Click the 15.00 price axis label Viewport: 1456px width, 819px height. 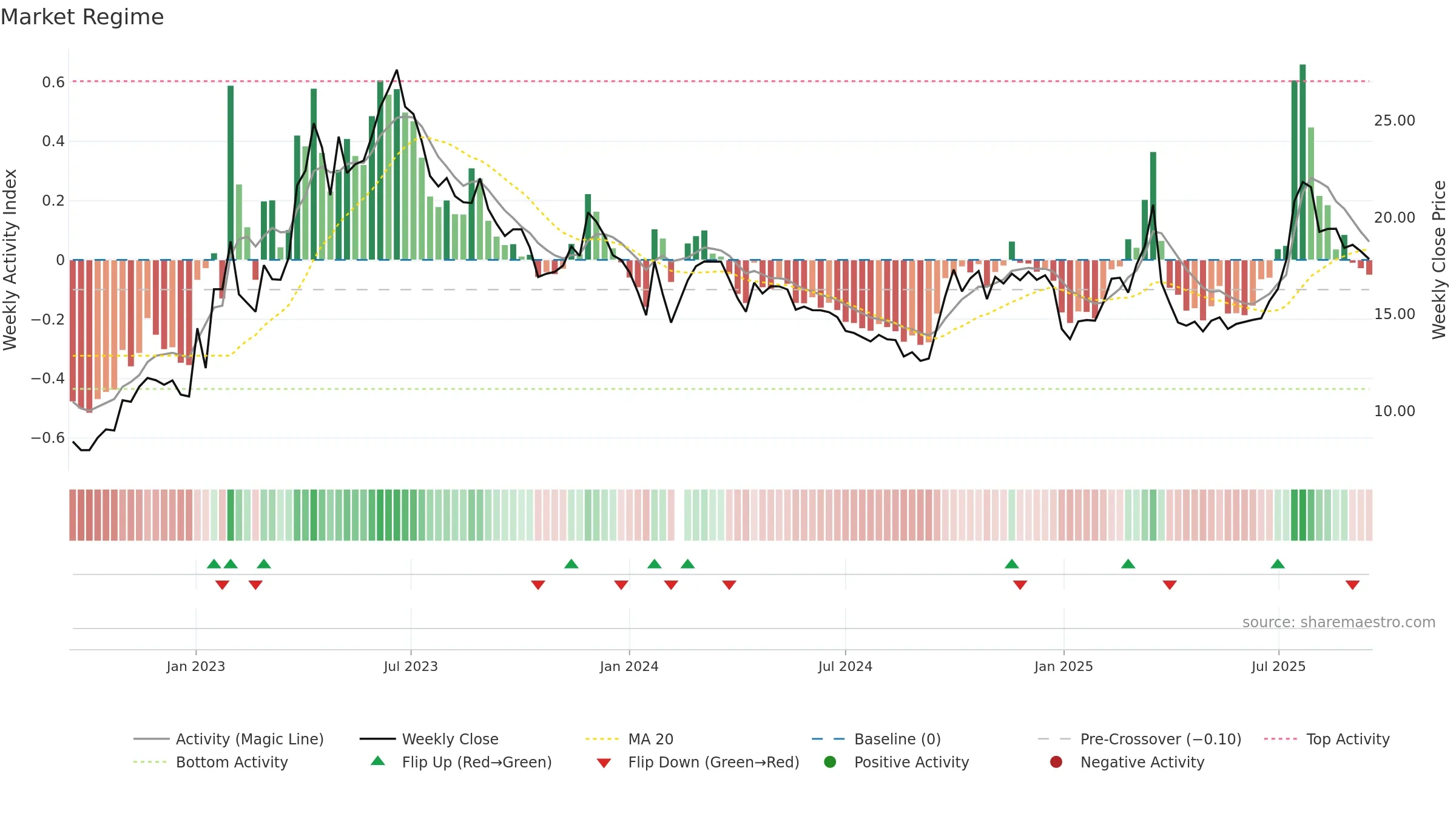pyautogui.click(x=1394, y=314)
